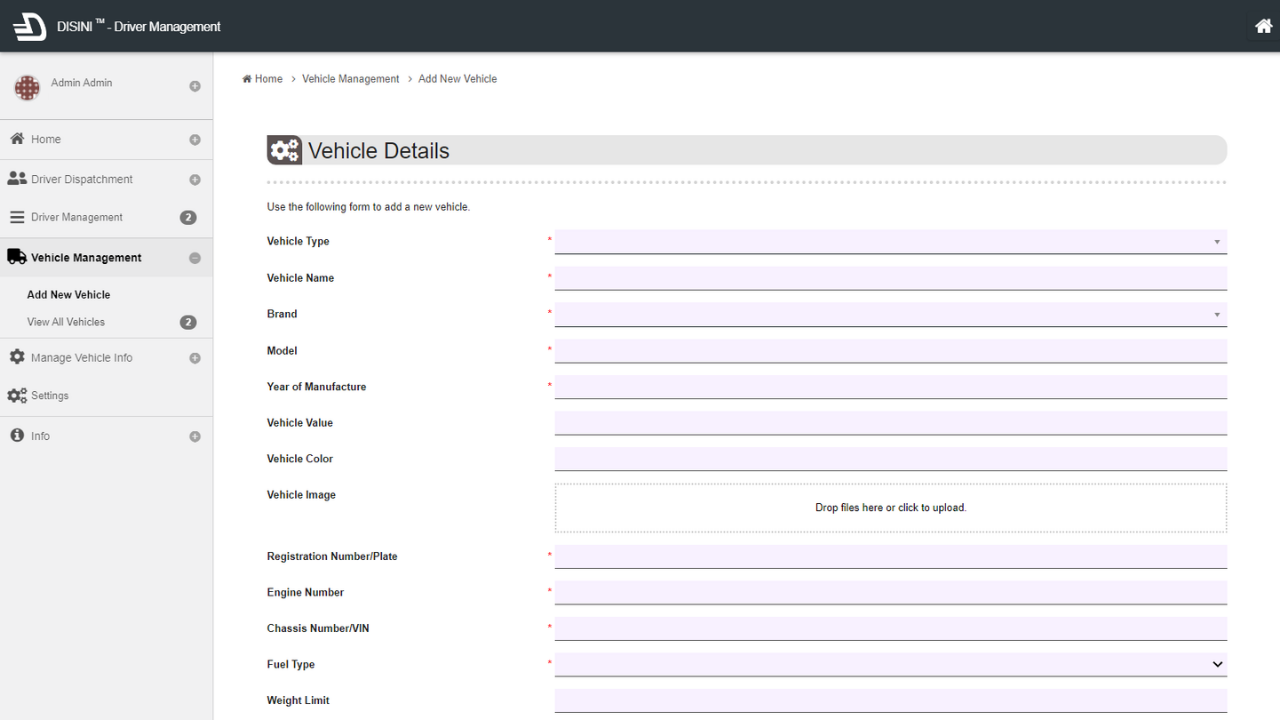Image resolution: width=1280 pixels, height=720 pixels.
Task: Select Driver Management menu item
Action: click(77, 217)
